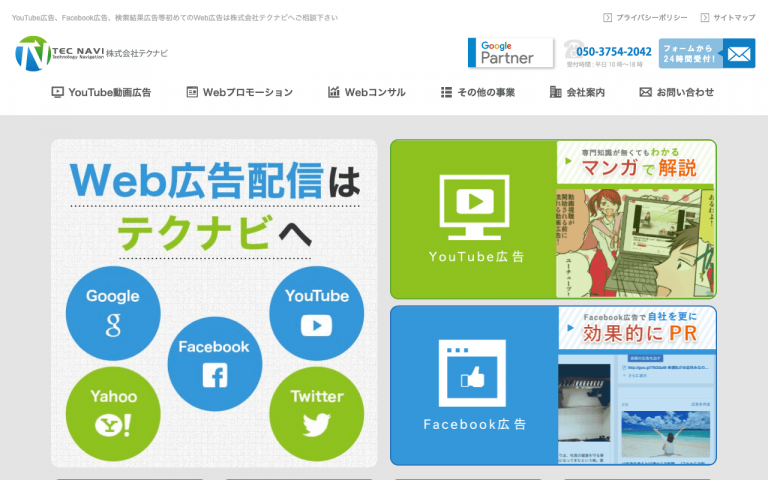Viewport: 768px width, 480px height.
Task: Click the large YouTube広告 monitor icon
Action: pos(474,207)
